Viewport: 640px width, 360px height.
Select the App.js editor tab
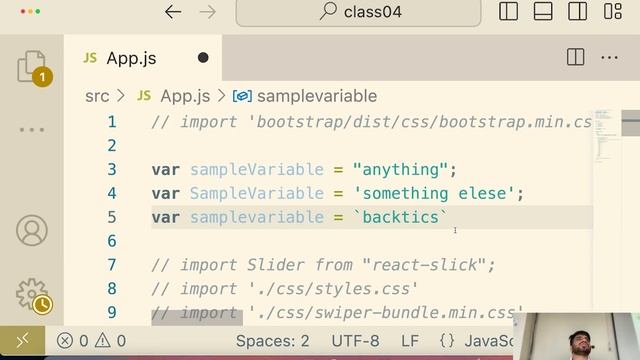pyautogui.click(x=143, y=58)
